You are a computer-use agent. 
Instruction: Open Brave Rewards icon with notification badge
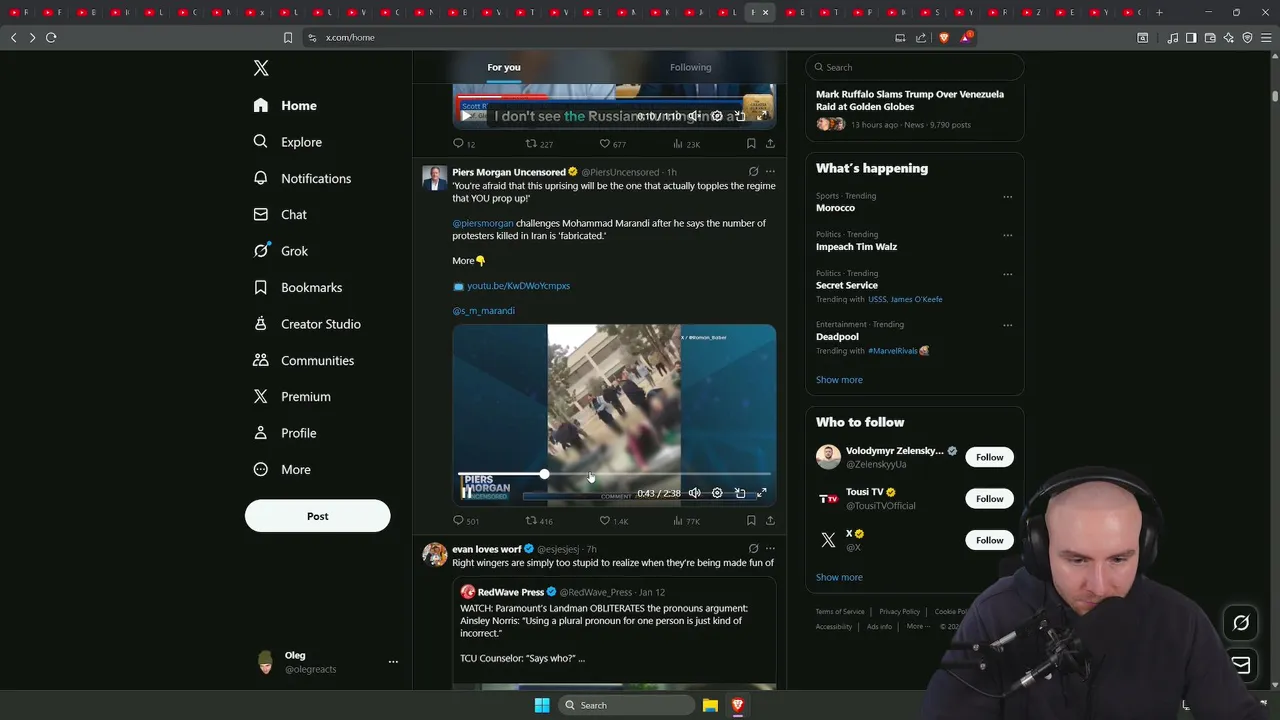point(965,37)
